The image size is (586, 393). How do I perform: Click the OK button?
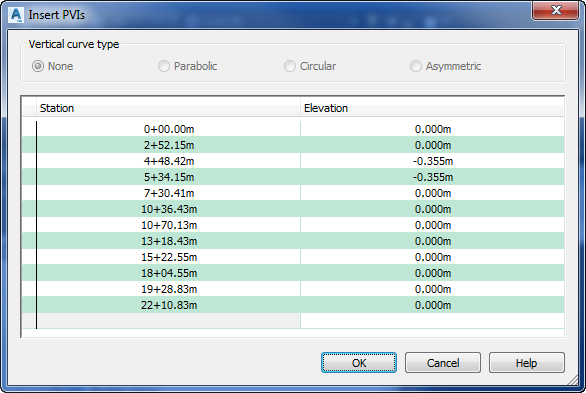[x=359, y=362]
